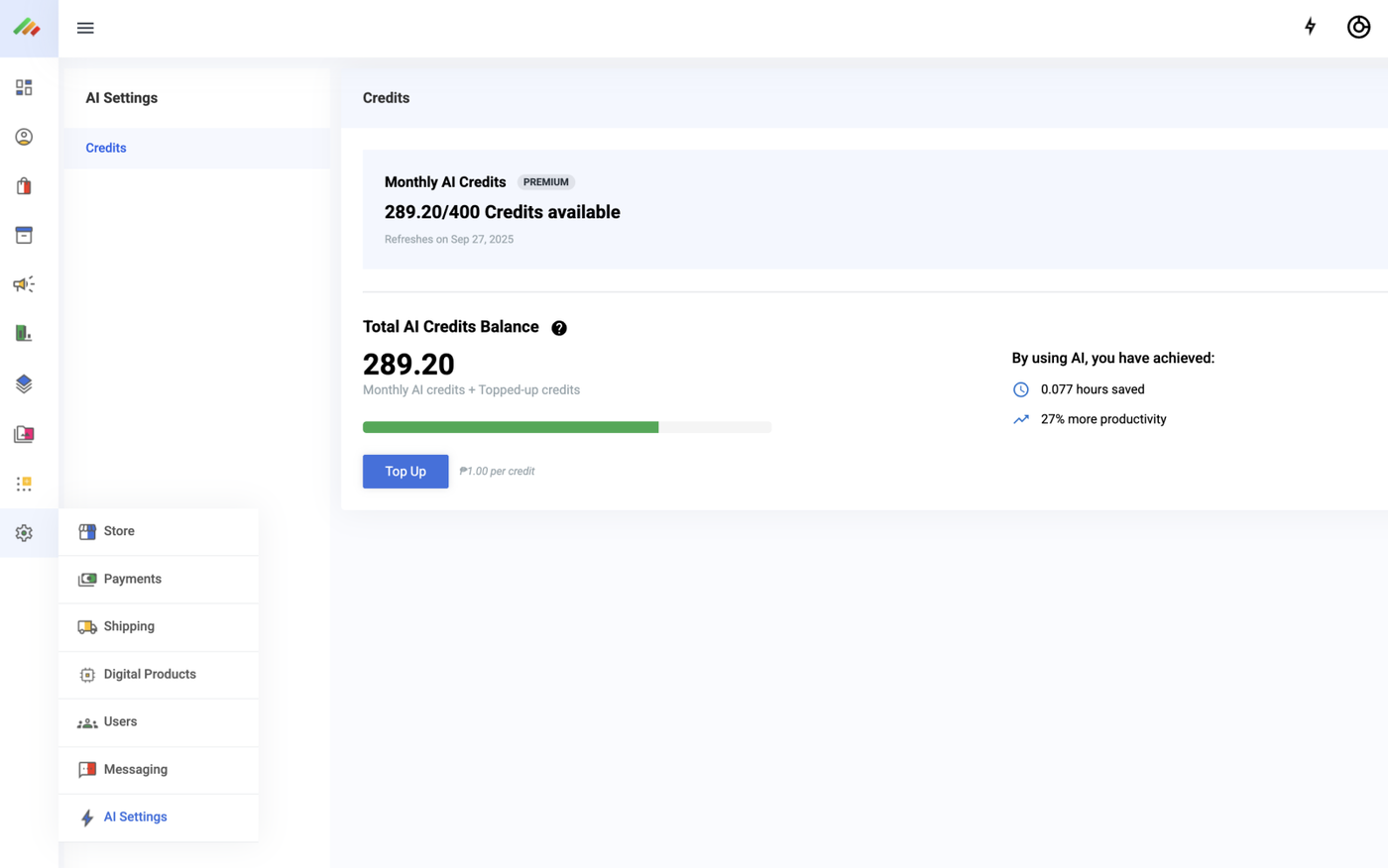Image resolution: width=1388 pixels, height=868 pixels.
Task: Click the AI Settings bolt icon in submenu
Action: [x=87, y=817]
